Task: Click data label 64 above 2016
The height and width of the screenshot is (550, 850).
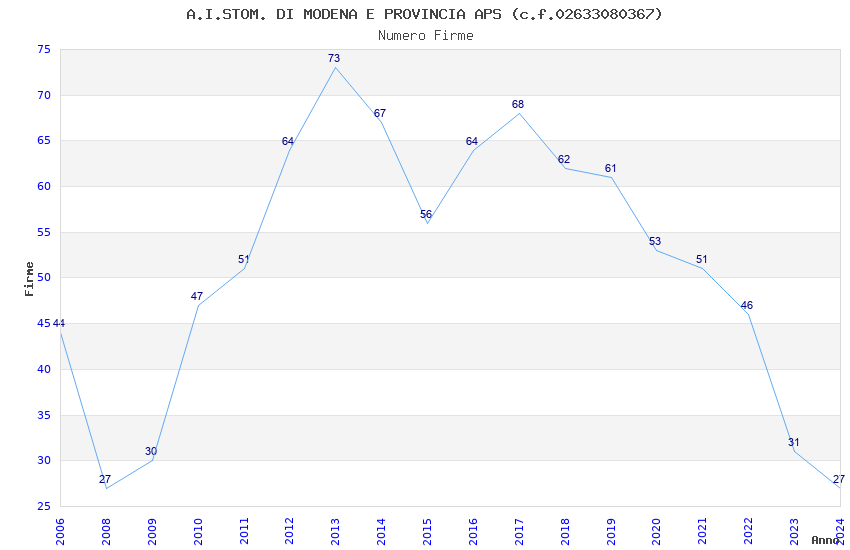Action: coord(472,141)
